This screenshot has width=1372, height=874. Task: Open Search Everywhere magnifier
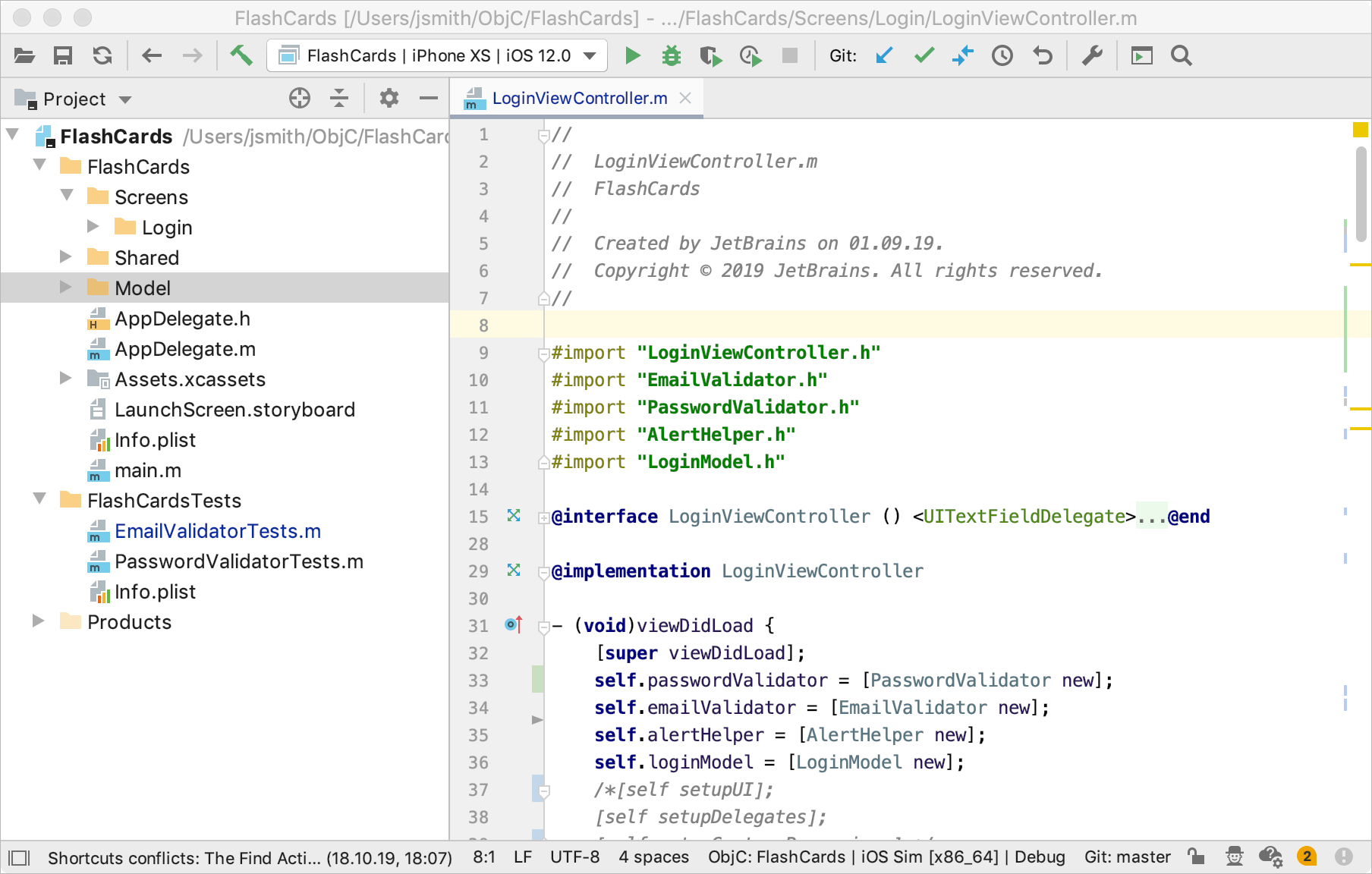(1182, 55)
